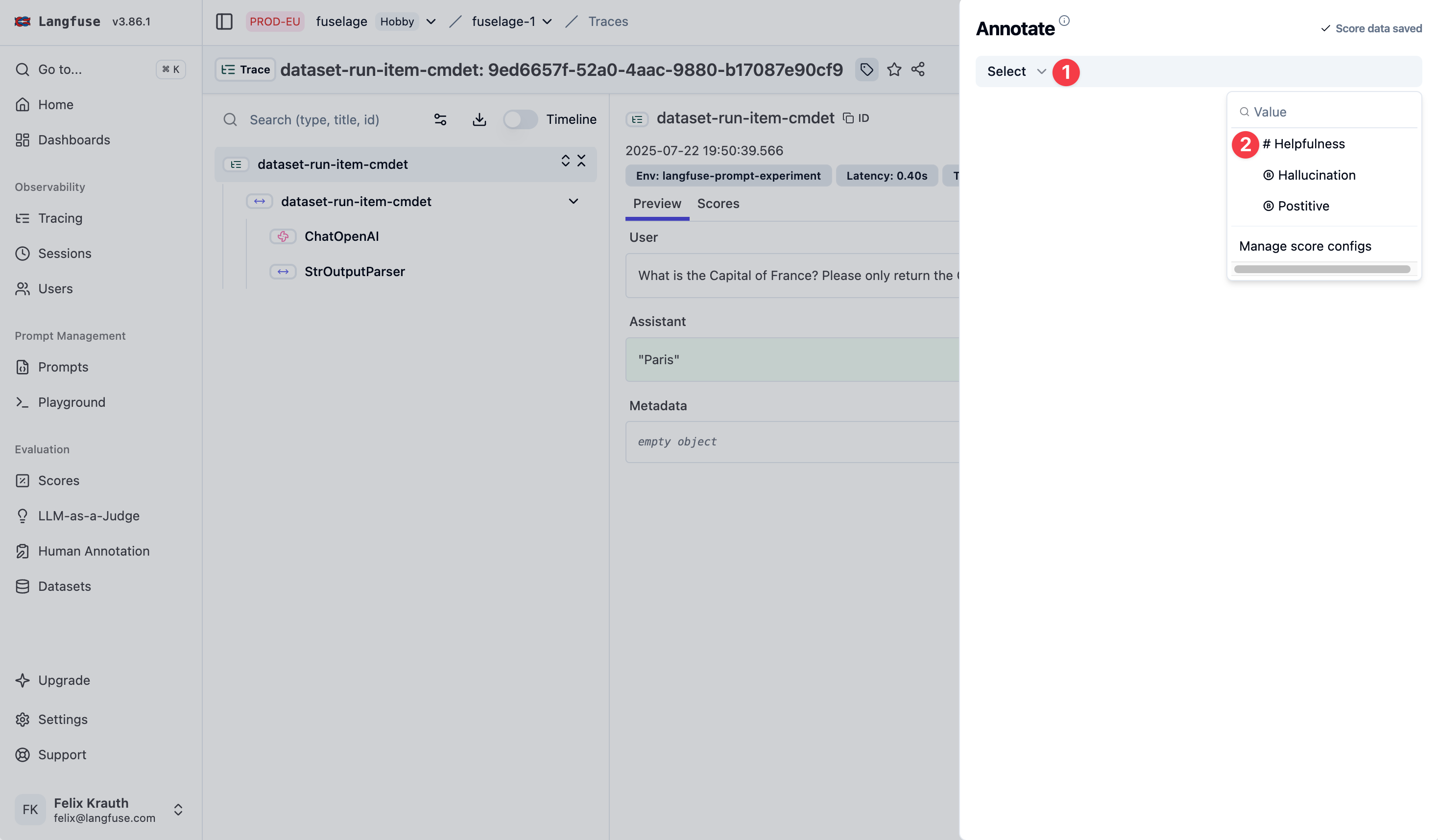Collapse the dataset-run-item-cmdet child span
Screen dimensions: 1438x840
pos(573,201)
